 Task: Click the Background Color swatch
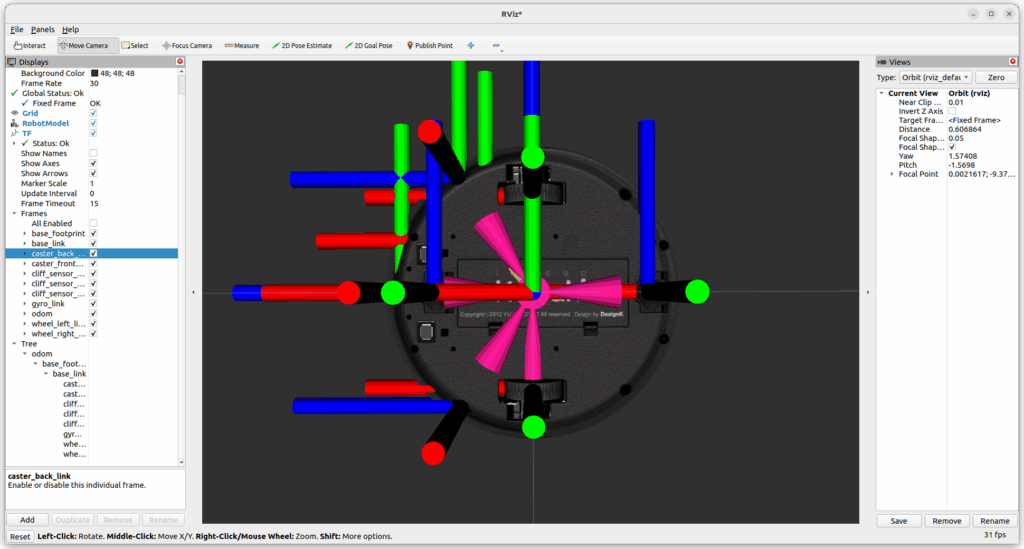(x=94, y=73)
